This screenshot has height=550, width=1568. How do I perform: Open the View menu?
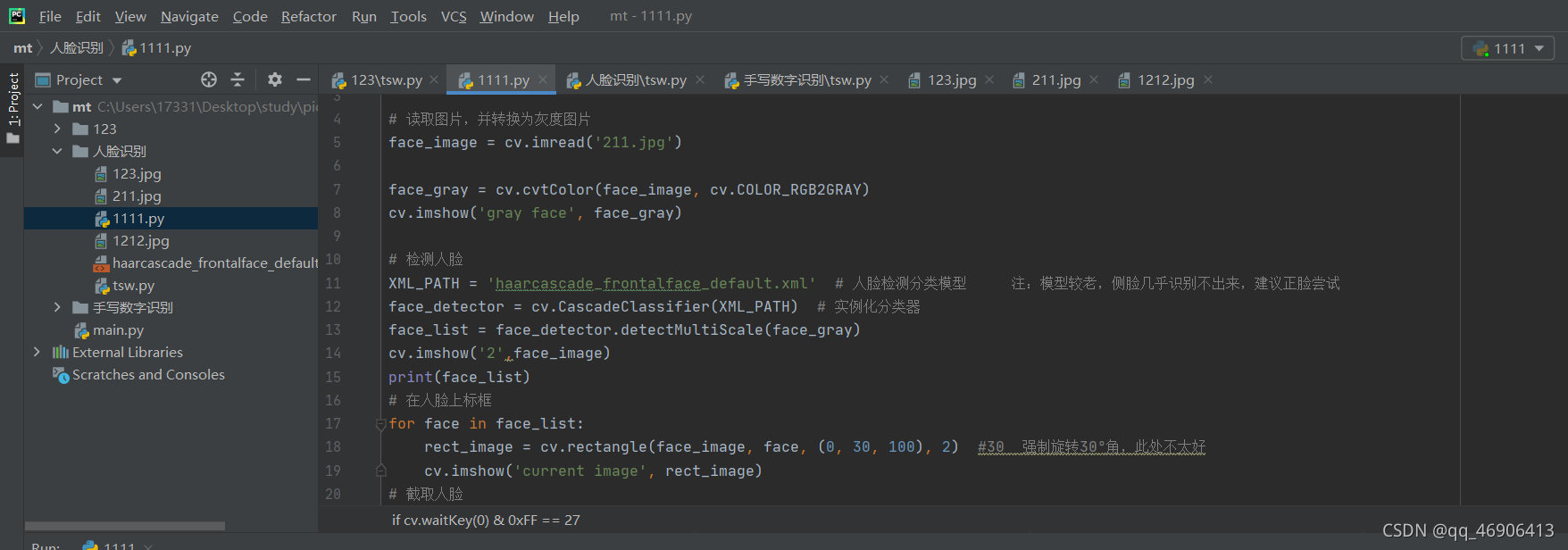coord(130,16)
